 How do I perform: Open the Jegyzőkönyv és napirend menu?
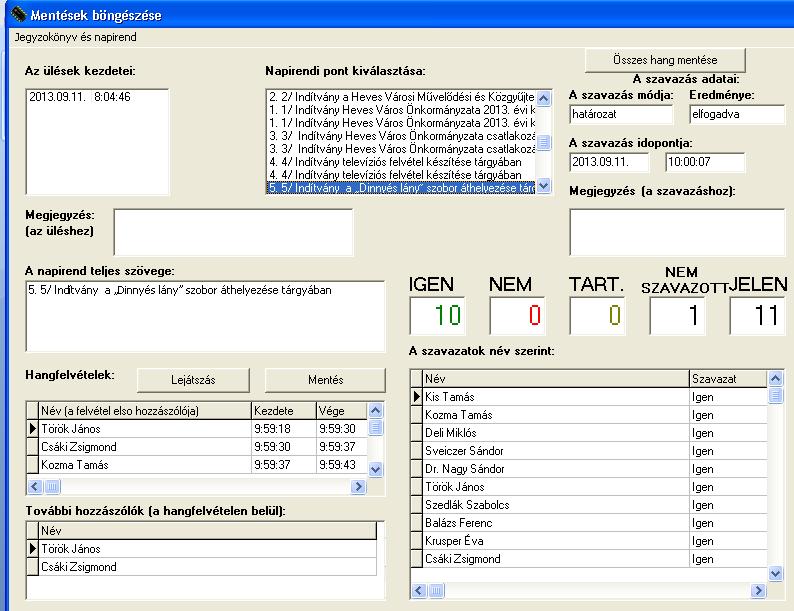[75, 37]
